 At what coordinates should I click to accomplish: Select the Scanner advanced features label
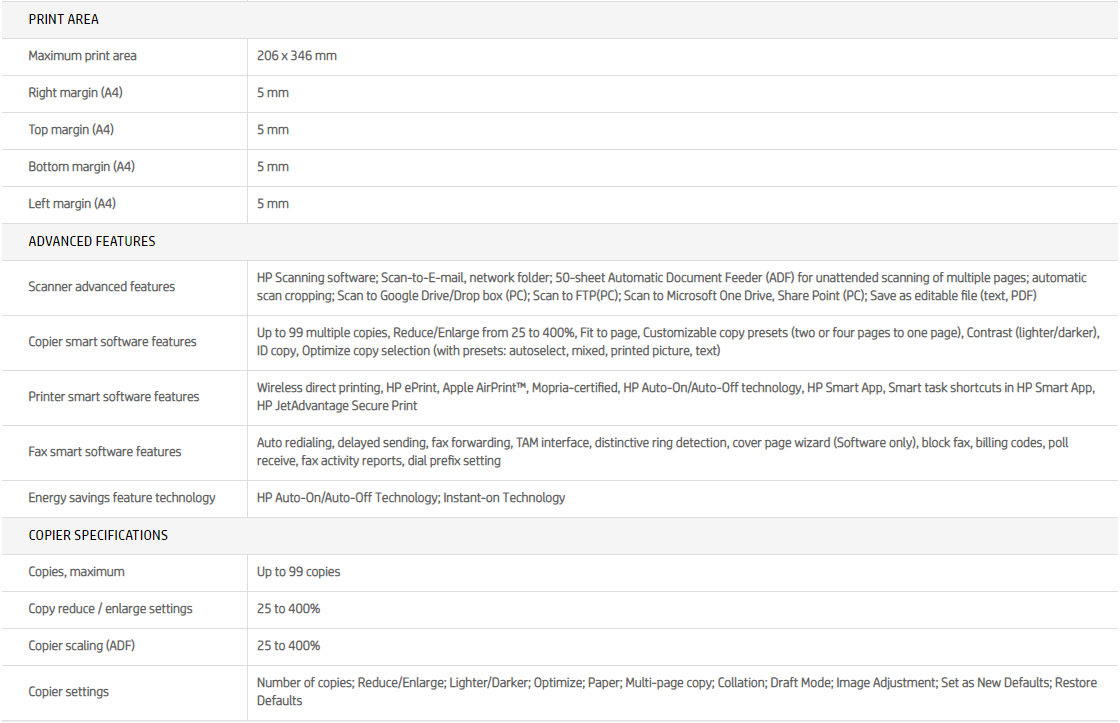[101, 287]
